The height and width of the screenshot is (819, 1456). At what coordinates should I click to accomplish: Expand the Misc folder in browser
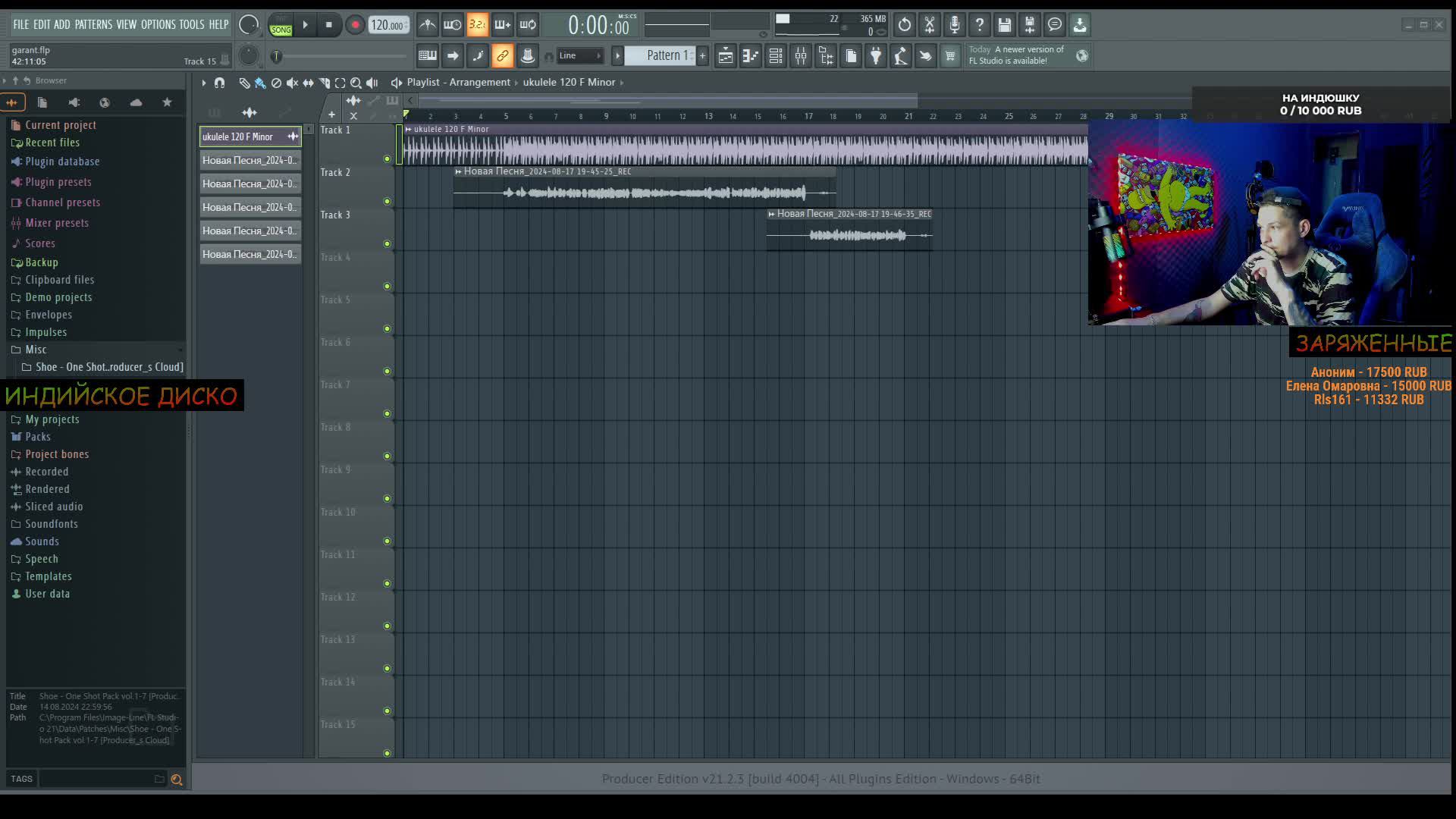[x=36, y=350]
